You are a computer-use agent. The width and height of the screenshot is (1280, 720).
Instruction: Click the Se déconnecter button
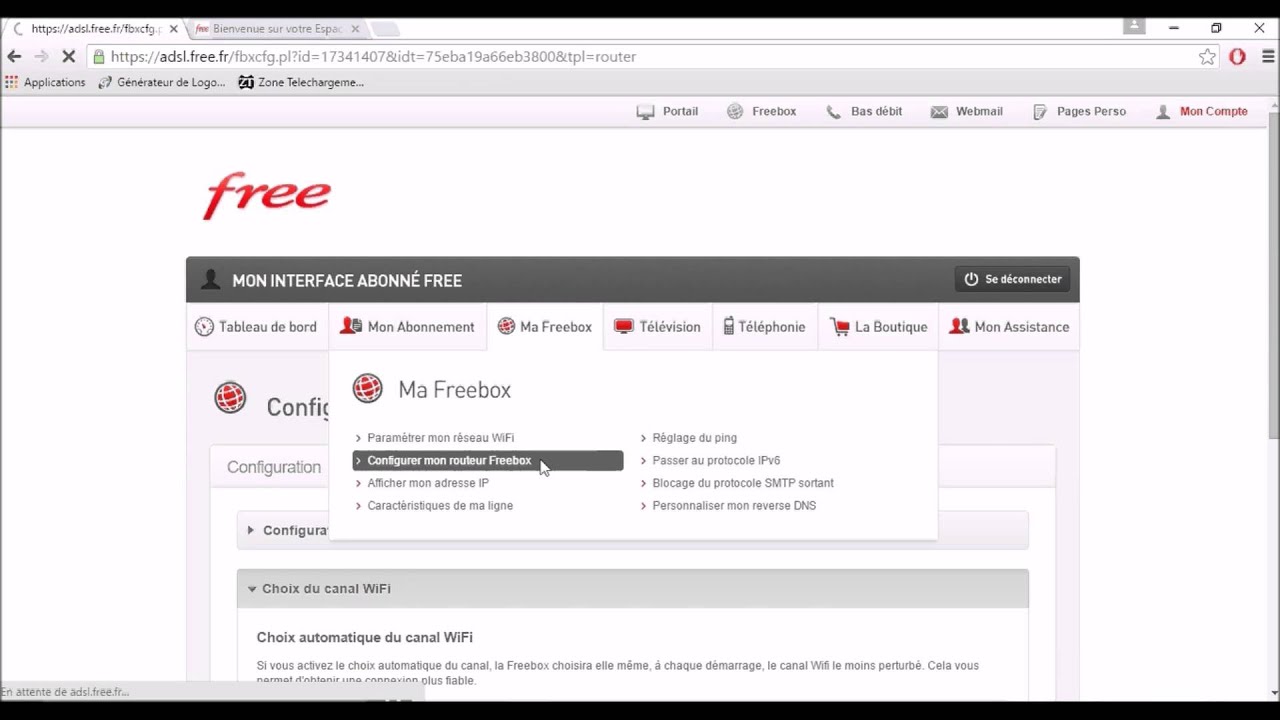(1013, 279)
